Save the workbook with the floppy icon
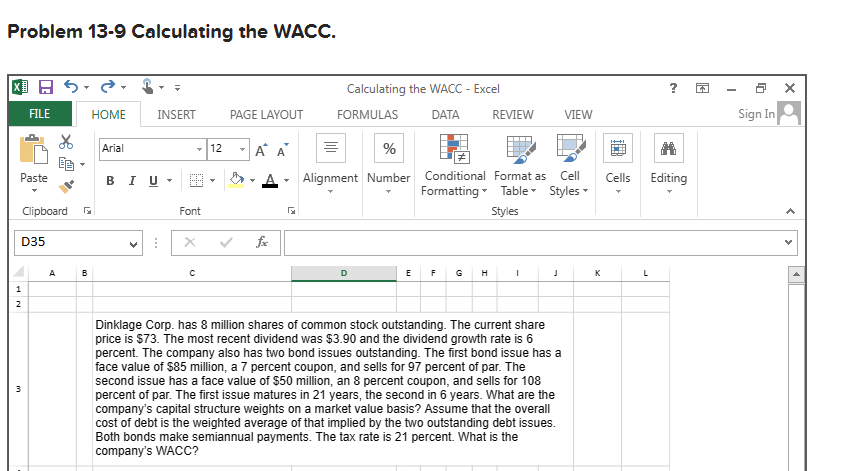 46,87
